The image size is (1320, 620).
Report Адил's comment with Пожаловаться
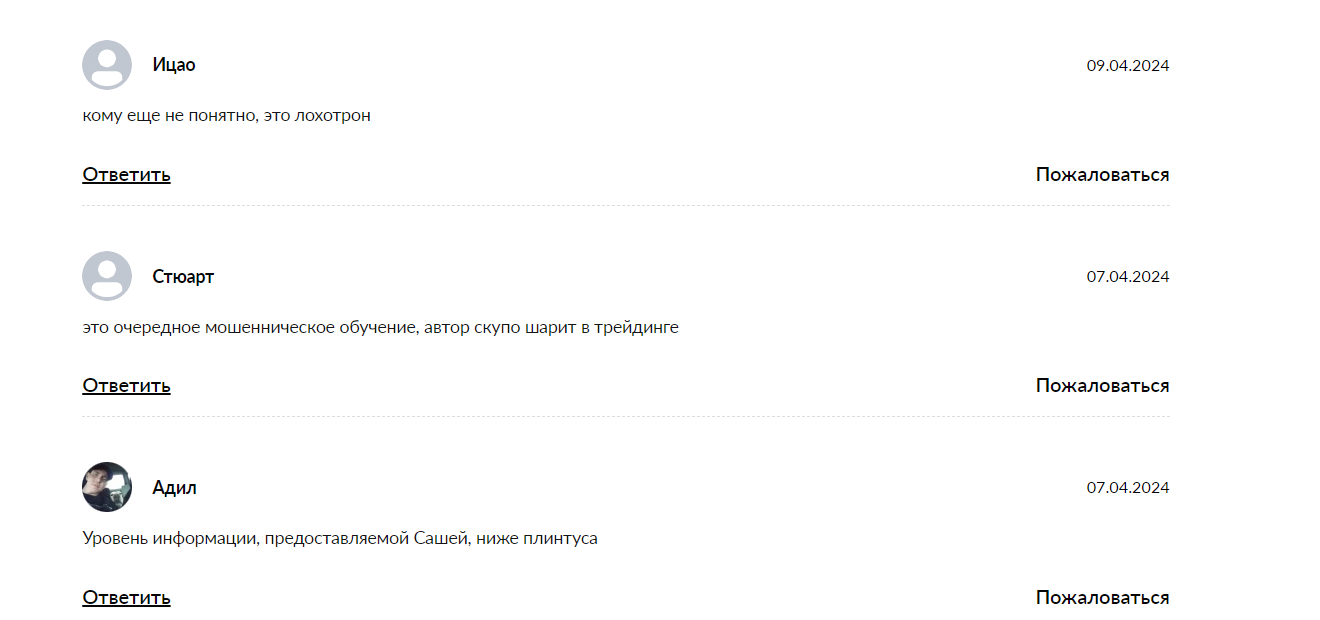(1102, 598)
